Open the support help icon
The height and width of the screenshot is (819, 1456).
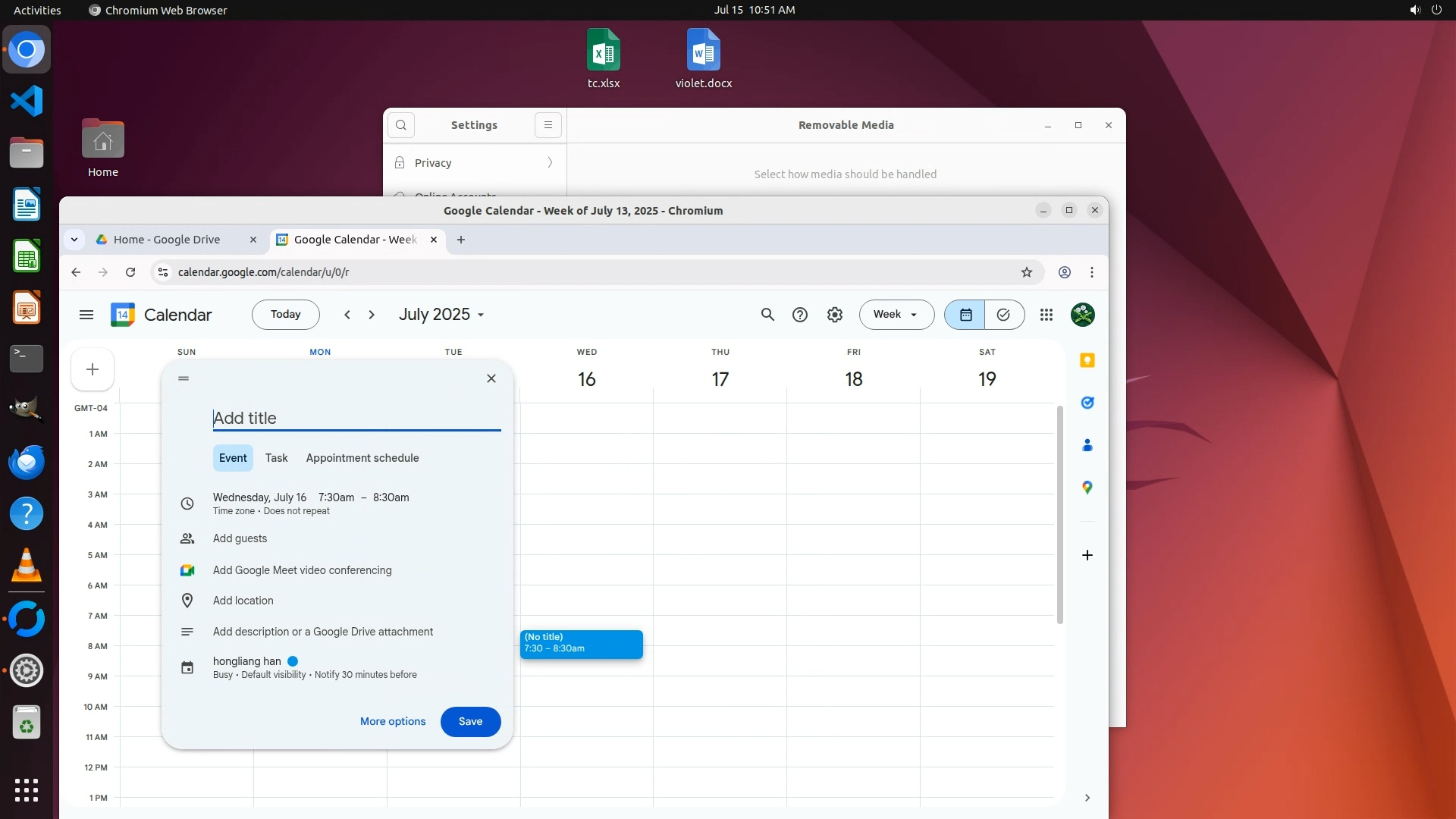point(800,315)
